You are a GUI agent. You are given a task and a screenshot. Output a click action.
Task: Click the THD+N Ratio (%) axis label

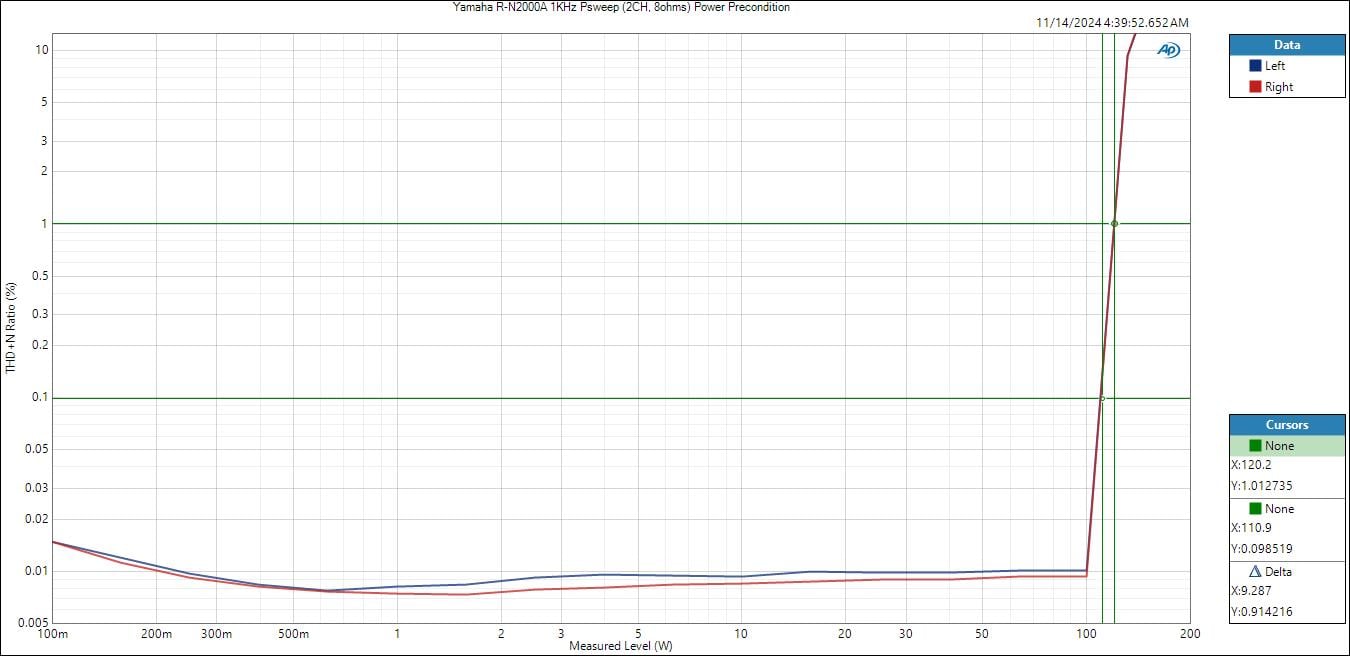click(11, 328)
